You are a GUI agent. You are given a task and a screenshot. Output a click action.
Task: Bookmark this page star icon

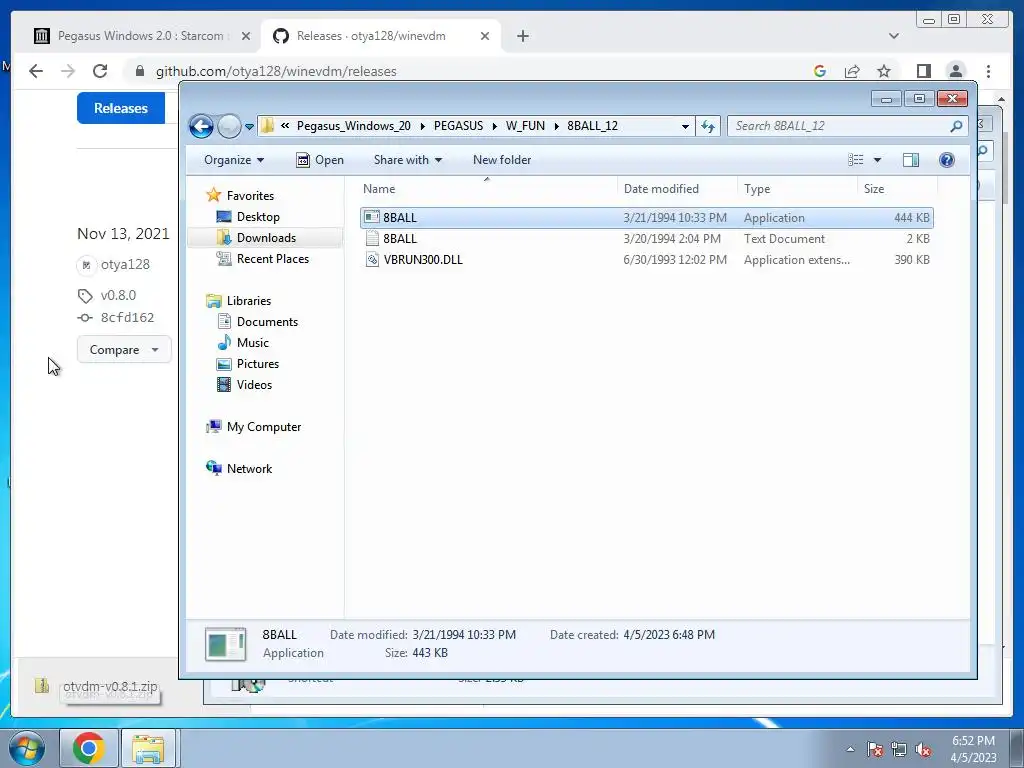click(884, 71)
